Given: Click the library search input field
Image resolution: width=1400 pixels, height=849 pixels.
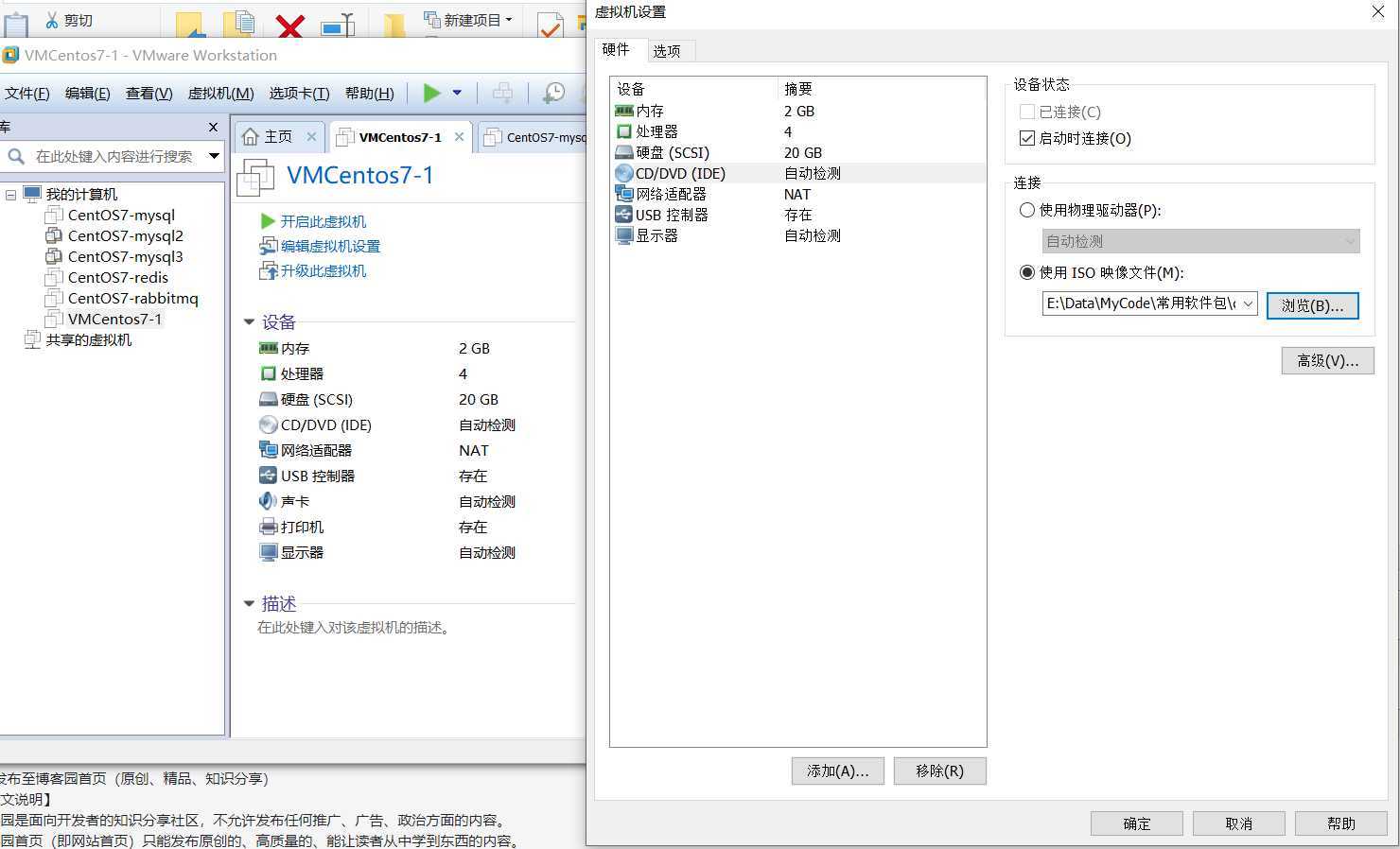Looking at the screenshot, I should (114, 156).
